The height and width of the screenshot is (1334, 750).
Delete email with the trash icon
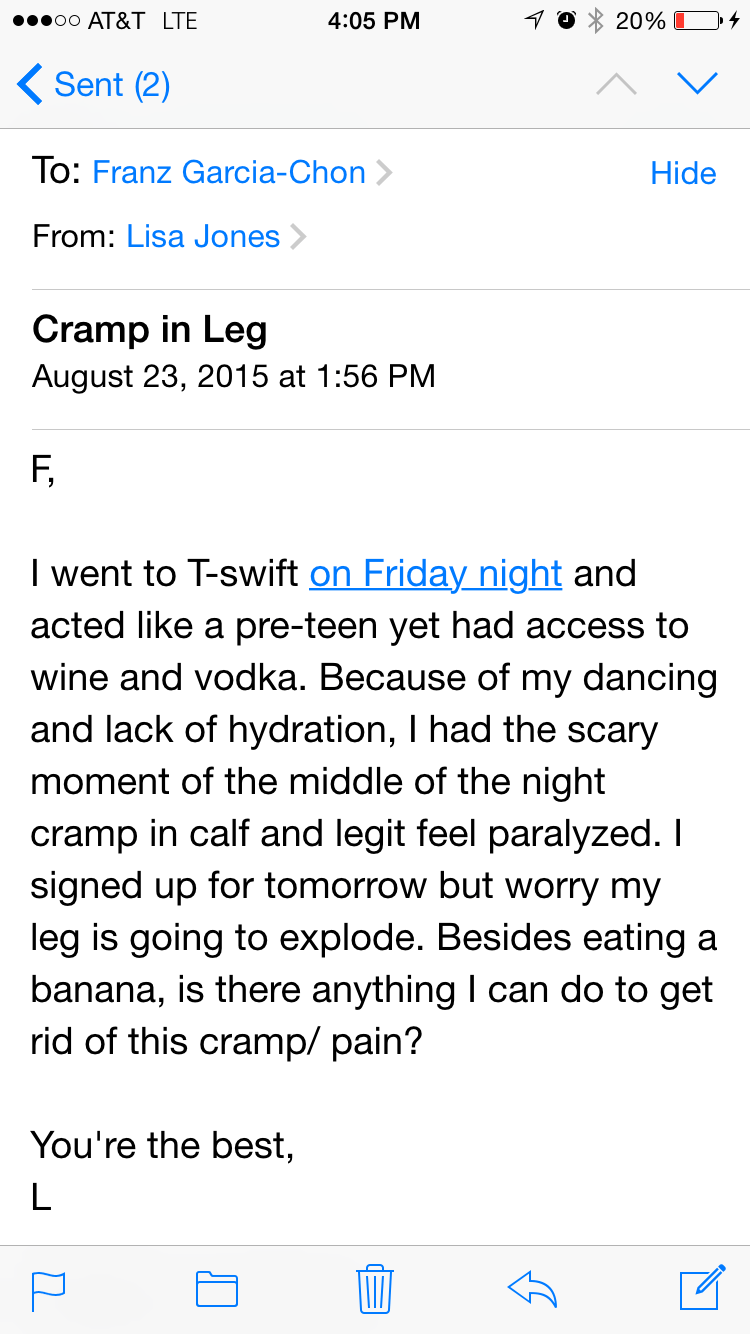pos(374,1288)
